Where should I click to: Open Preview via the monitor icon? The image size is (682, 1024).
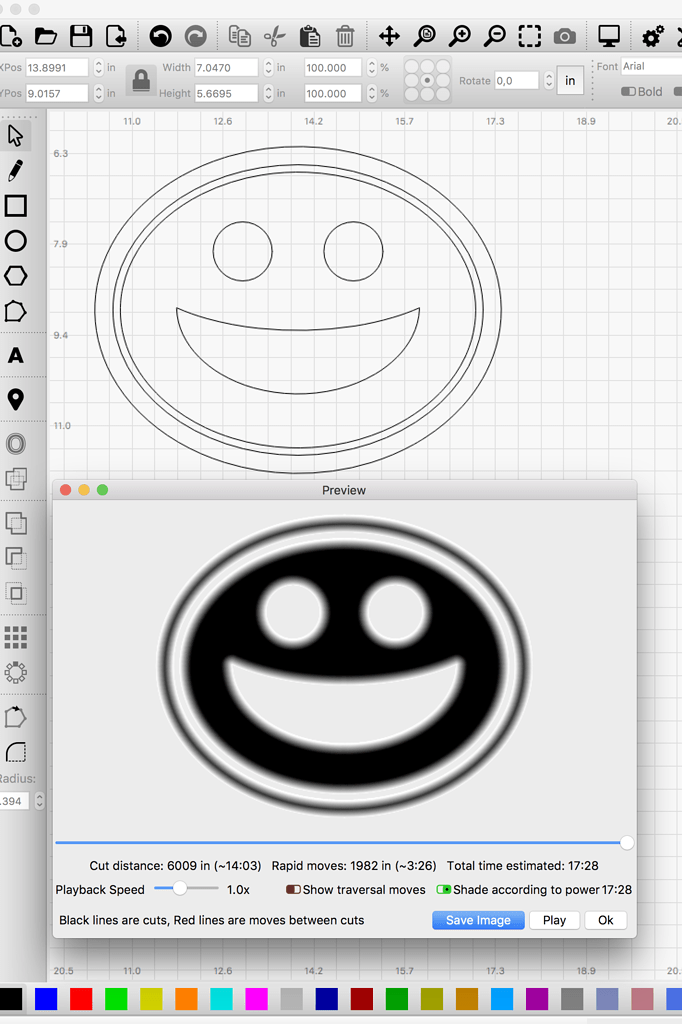[609, 36]
